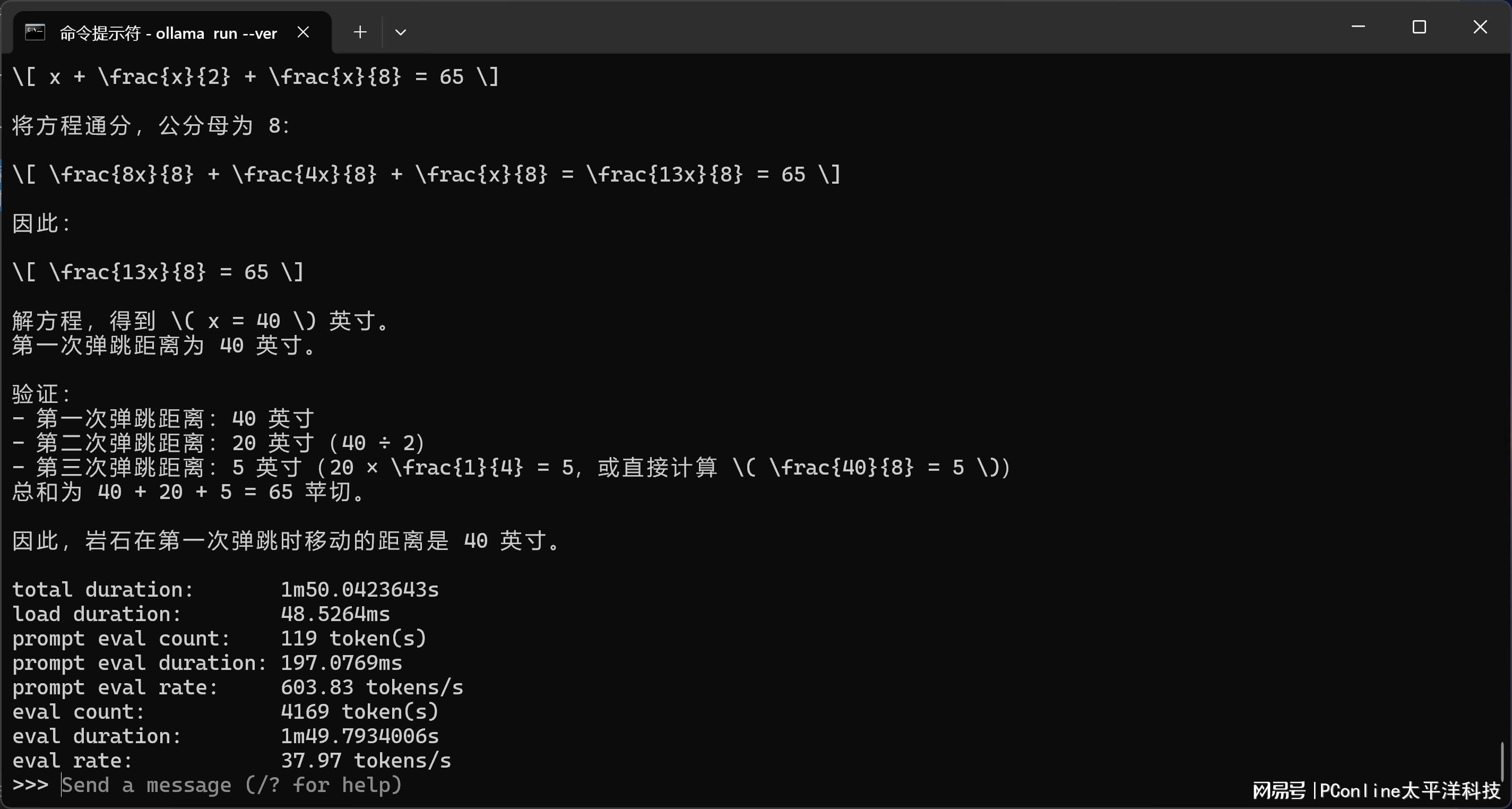The image size is (1512, 809).
Task: Click the line '将方程通分，公分母为 8:'
Action: tap(151, 126)
